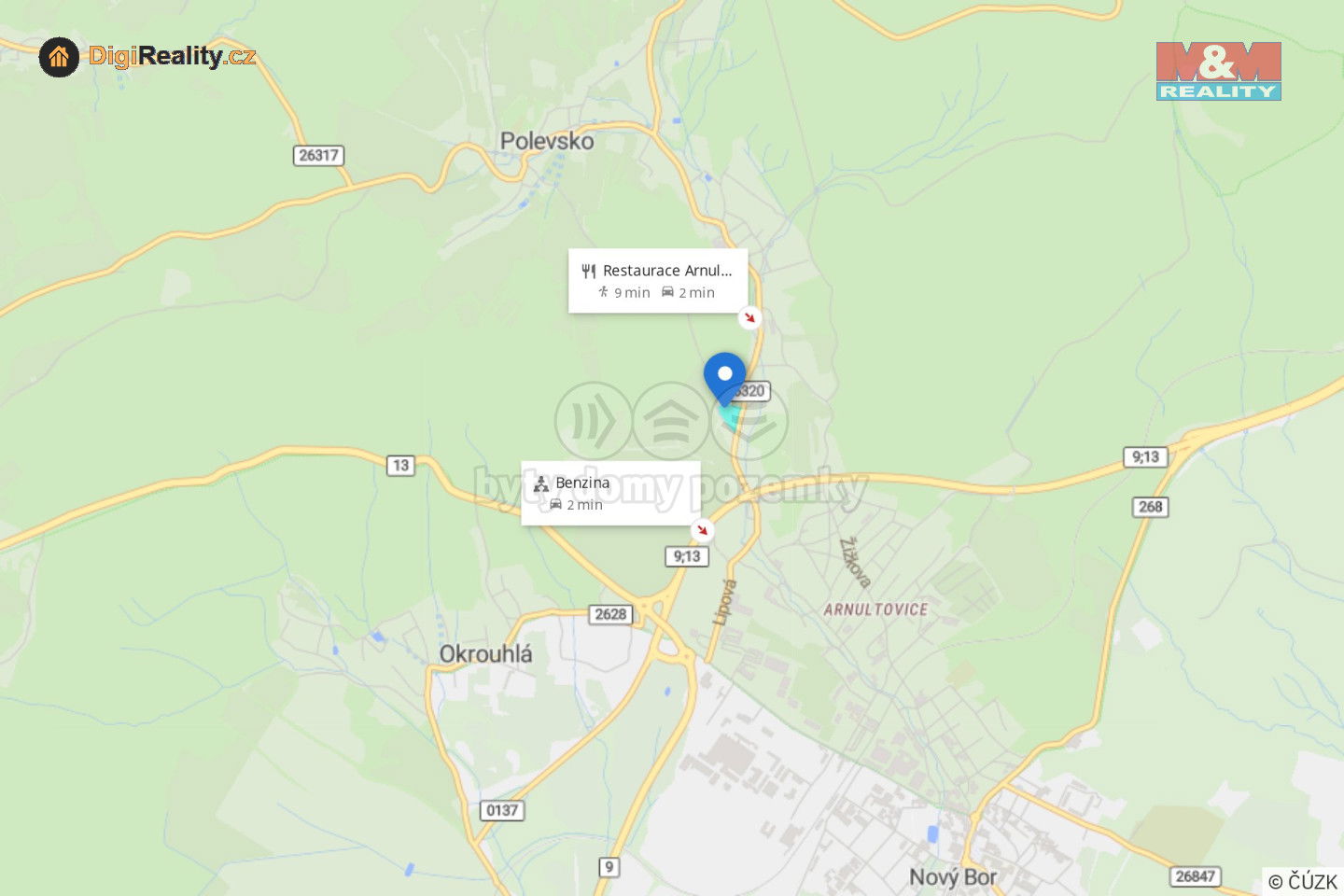Open the © ČÚZK attribution link
The width and height of the screenshot is (1344, 896).
tap(1303, 881)
